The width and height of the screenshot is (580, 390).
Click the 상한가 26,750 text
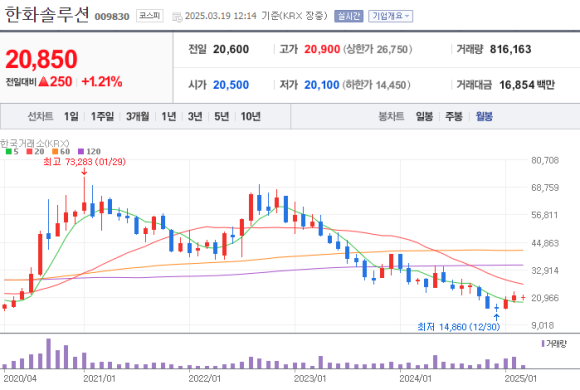click(x=378, y=49)
